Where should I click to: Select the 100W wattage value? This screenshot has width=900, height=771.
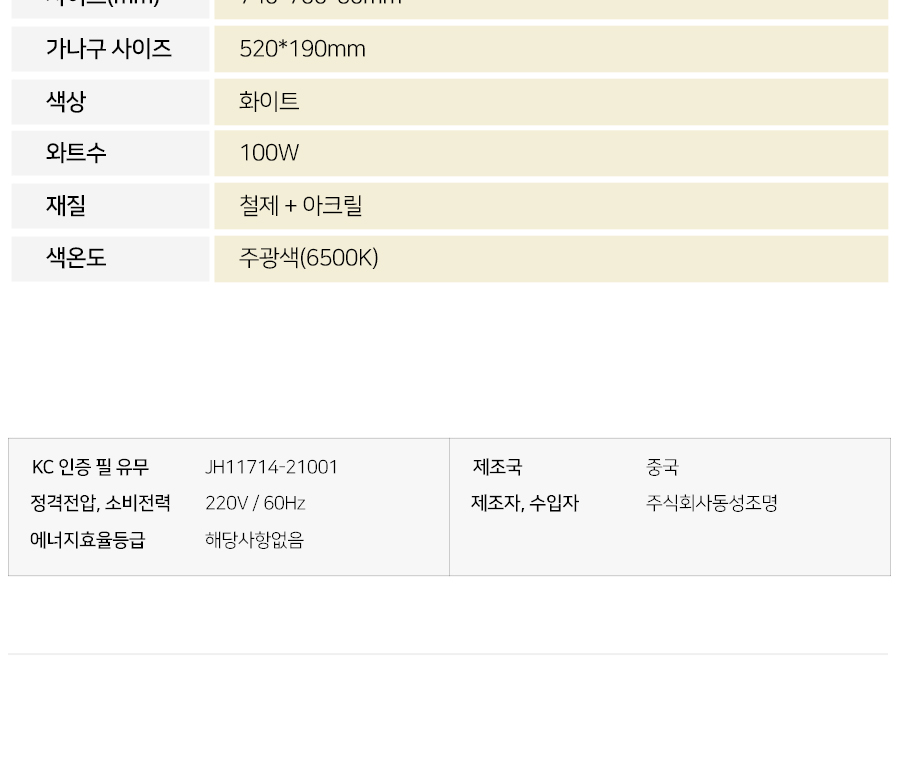269,153
